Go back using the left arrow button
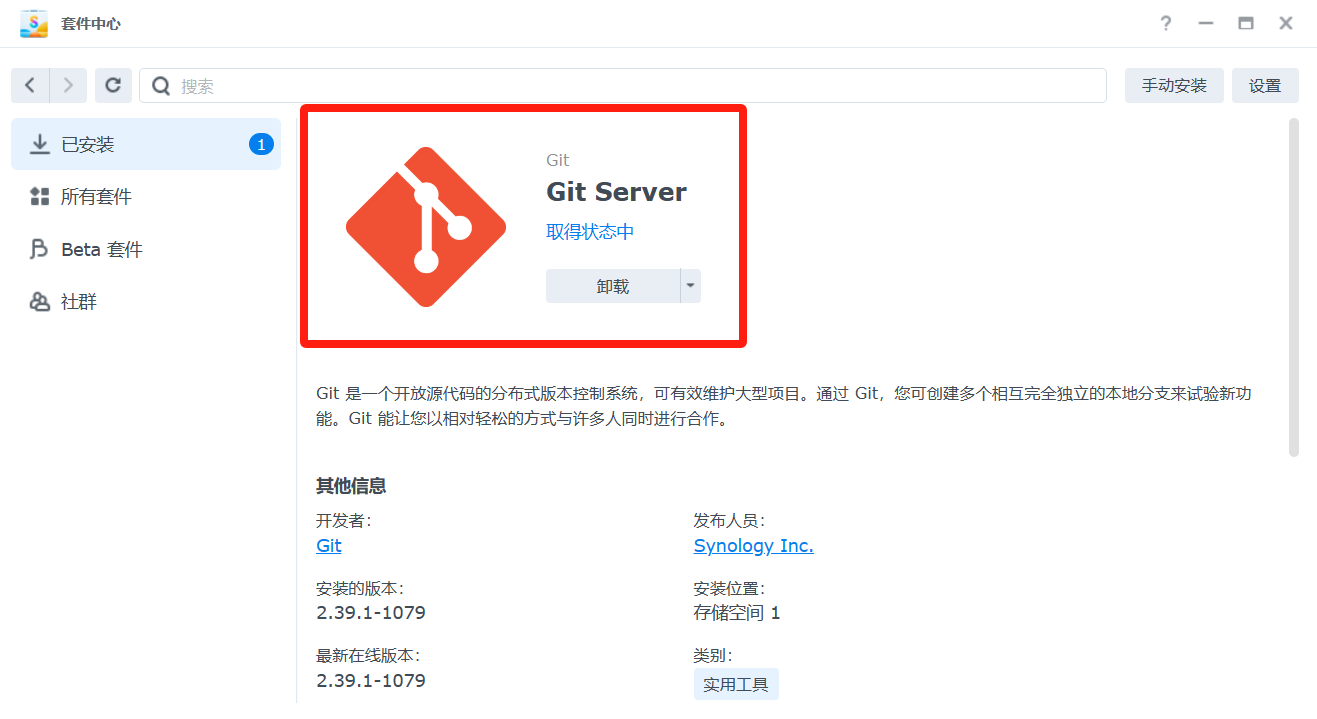The image size is (1317, 719). 30,86
